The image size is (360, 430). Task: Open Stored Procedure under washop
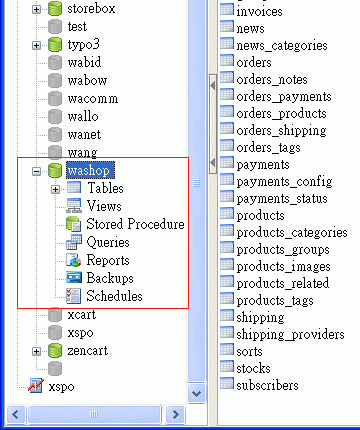point(135,224)
